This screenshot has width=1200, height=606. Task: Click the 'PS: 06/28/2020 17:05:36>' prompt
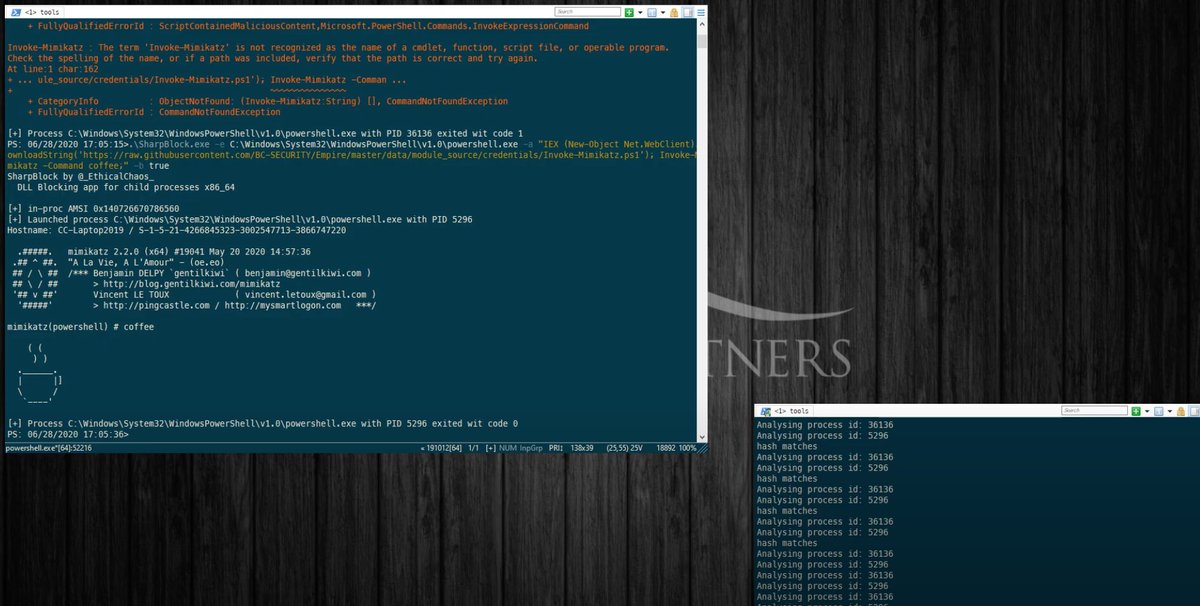point(67,435)
